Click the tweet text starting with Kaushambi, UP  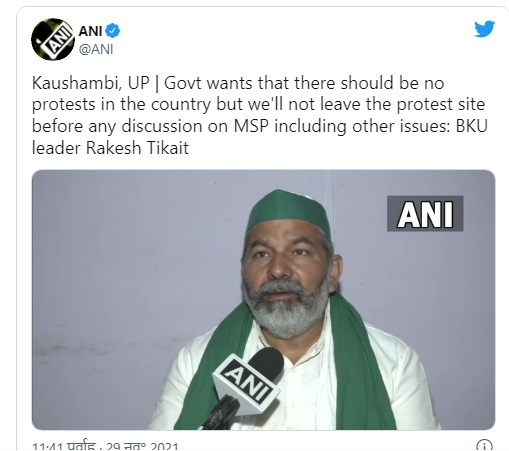(x=259, y=115)
